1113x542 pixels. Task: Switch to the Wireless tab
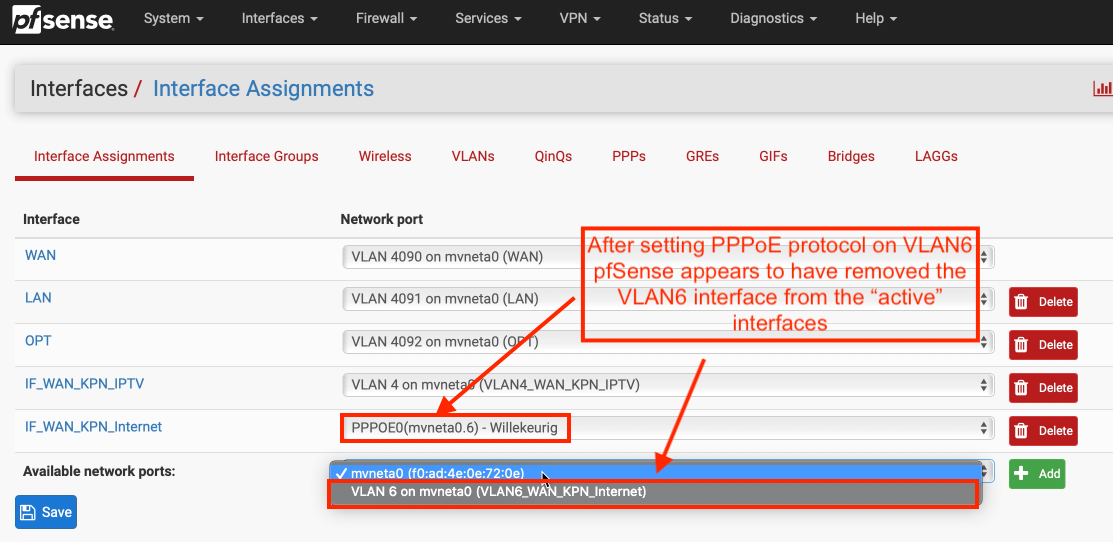(385, 156)
